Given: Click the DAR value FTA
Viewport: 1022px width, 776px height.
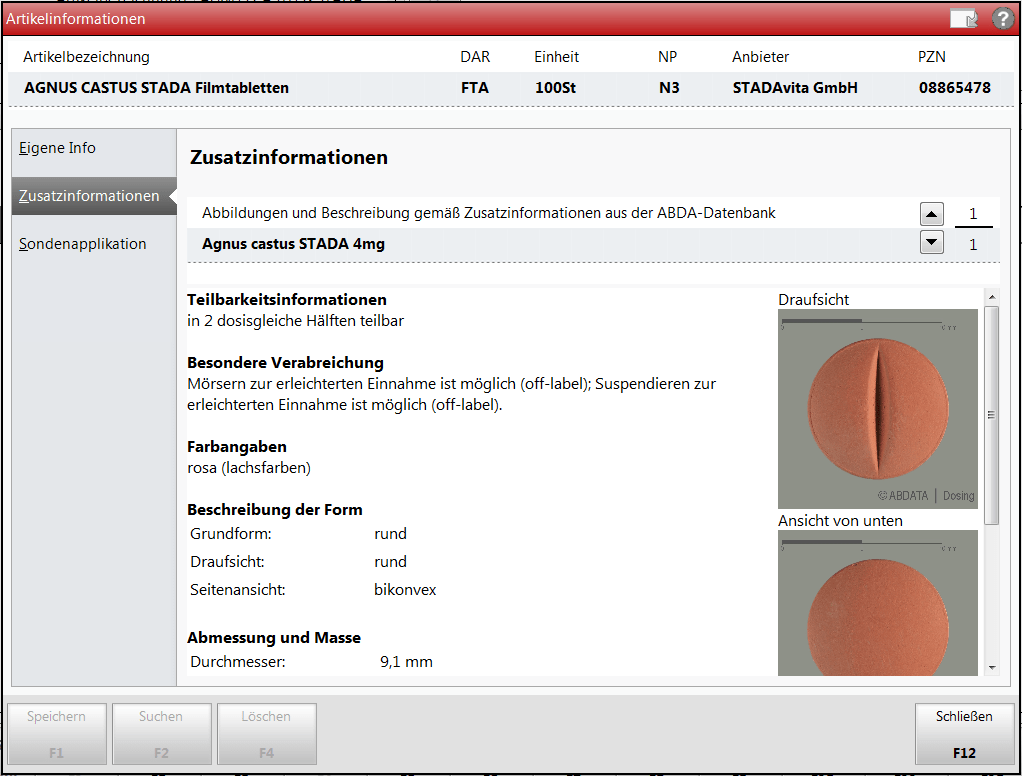Looking at the screenshot, I should coord(474,87).
